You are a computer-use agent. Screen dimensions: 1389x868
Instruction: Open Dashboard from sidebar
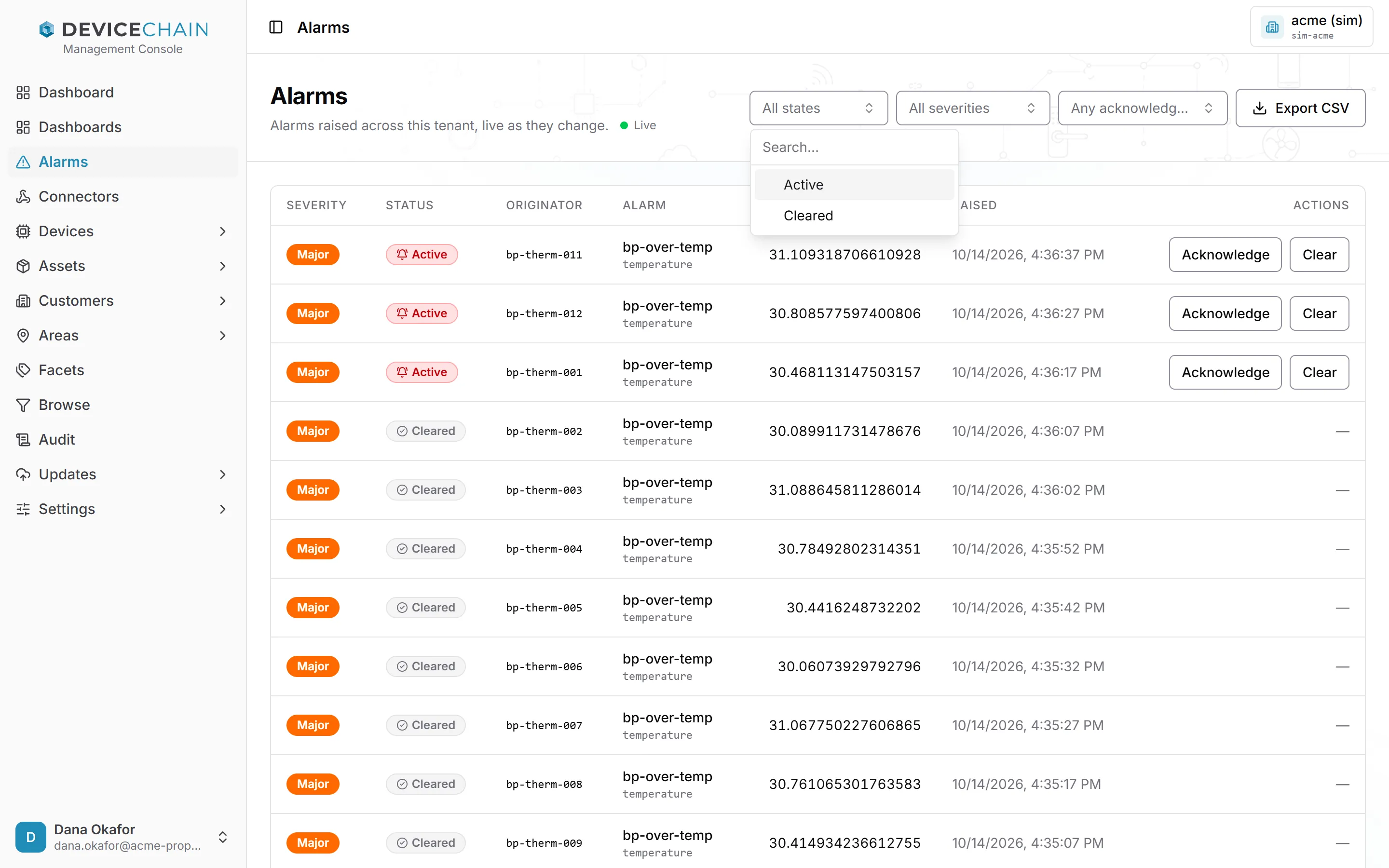(x=123, y=93)
